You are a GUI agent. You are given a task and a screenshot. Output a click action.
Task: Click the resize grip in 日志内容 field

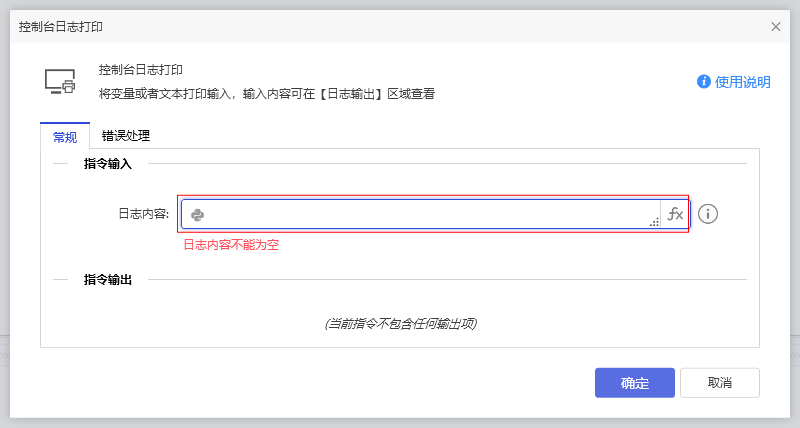(654, 223)
